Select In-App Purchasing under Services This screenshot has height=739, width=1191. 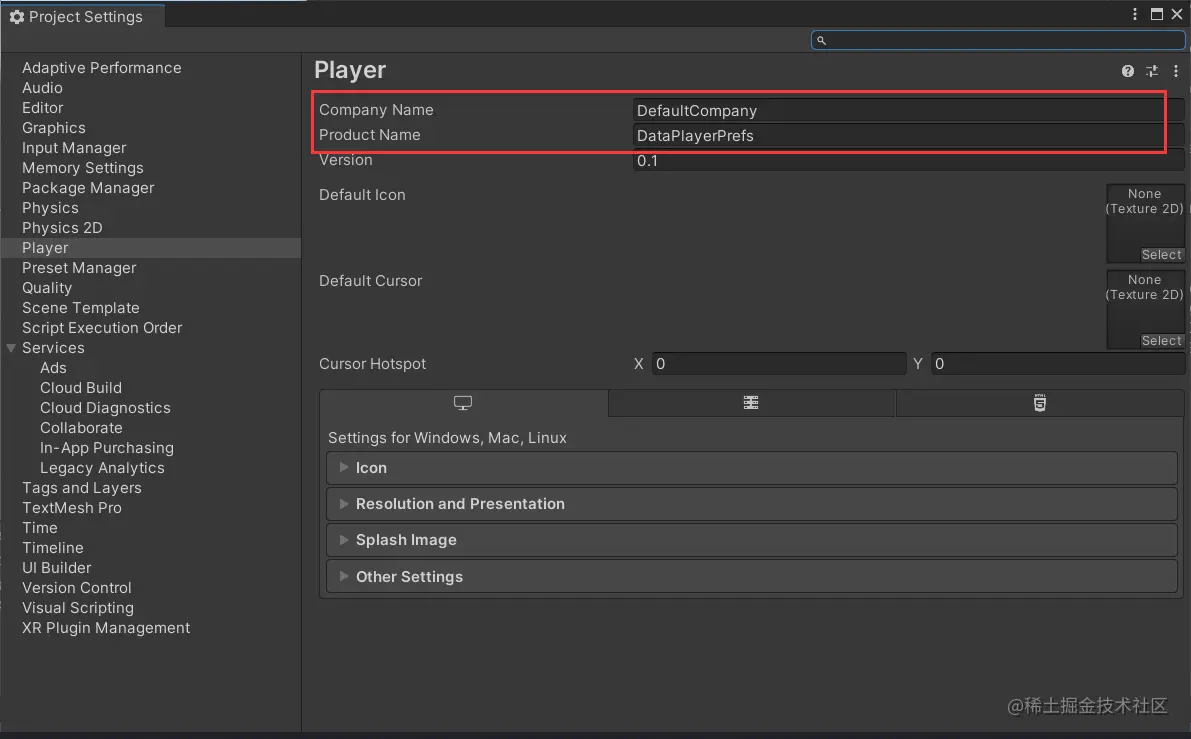coord(107,448)
